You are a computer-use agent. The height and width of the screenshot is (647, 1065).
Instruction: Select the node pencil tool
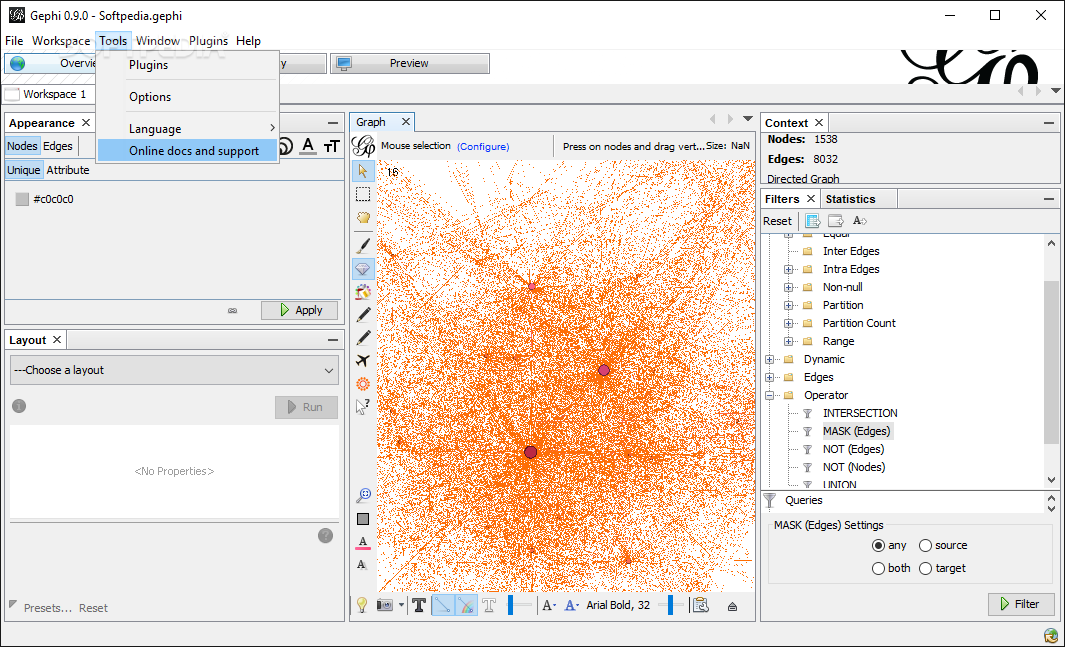363,314
